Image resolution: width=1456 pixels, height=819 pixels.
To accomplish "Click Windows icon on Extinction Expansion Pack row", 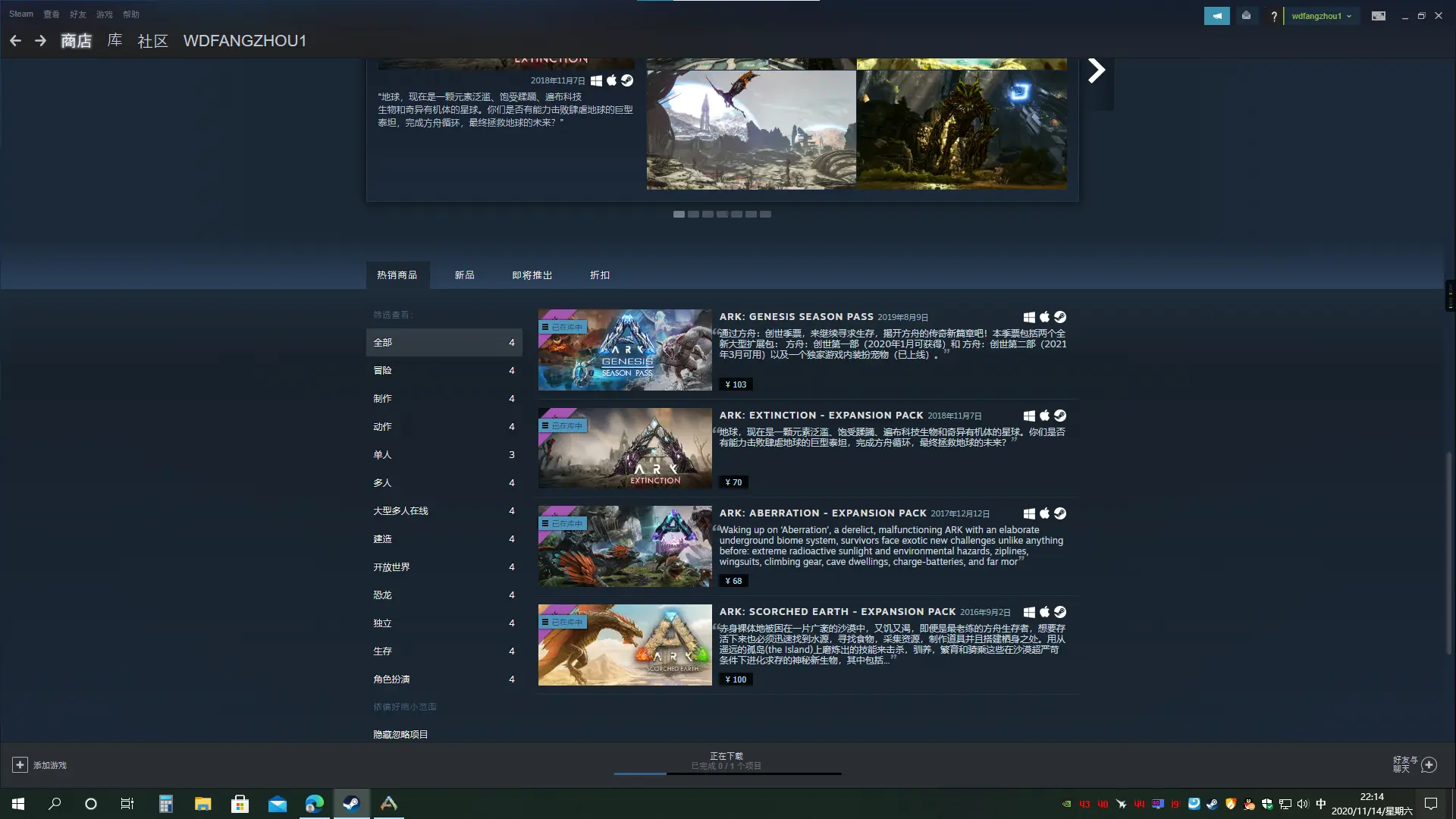I will 1029,416.
